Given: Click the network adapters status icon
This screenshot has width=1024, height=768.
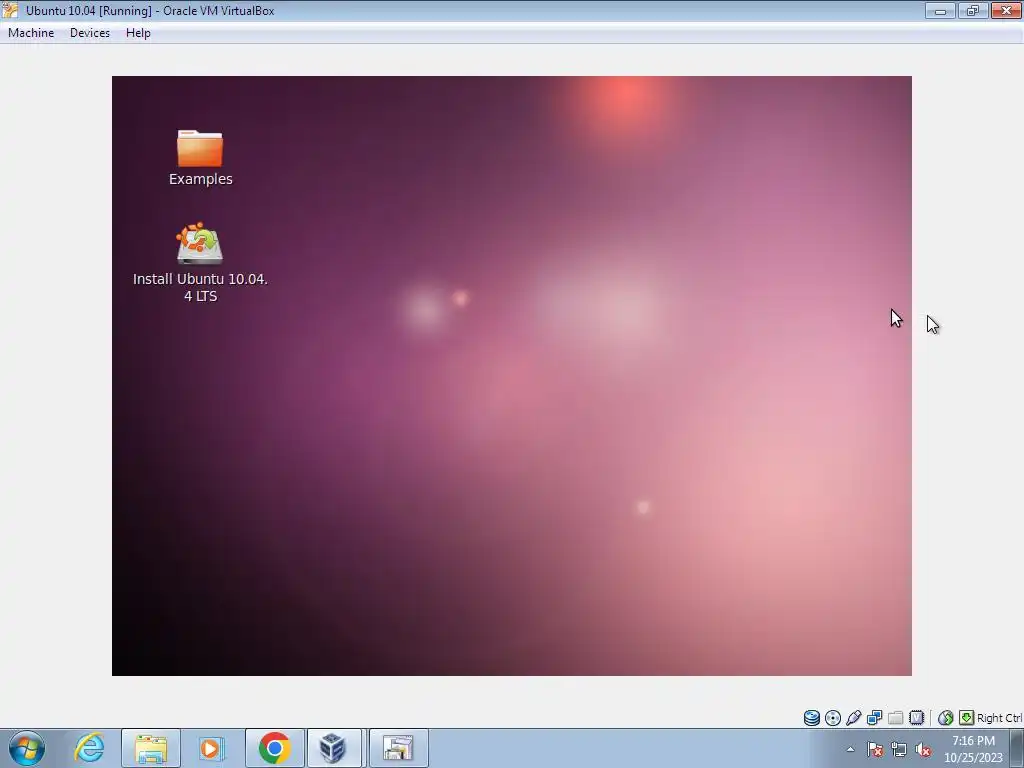Looking at the screenshot, I should coord(874,718).
